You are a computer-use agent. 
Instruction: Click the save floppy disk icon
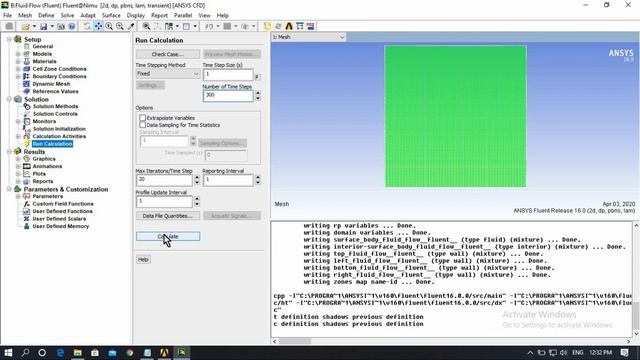coord(43,27)
